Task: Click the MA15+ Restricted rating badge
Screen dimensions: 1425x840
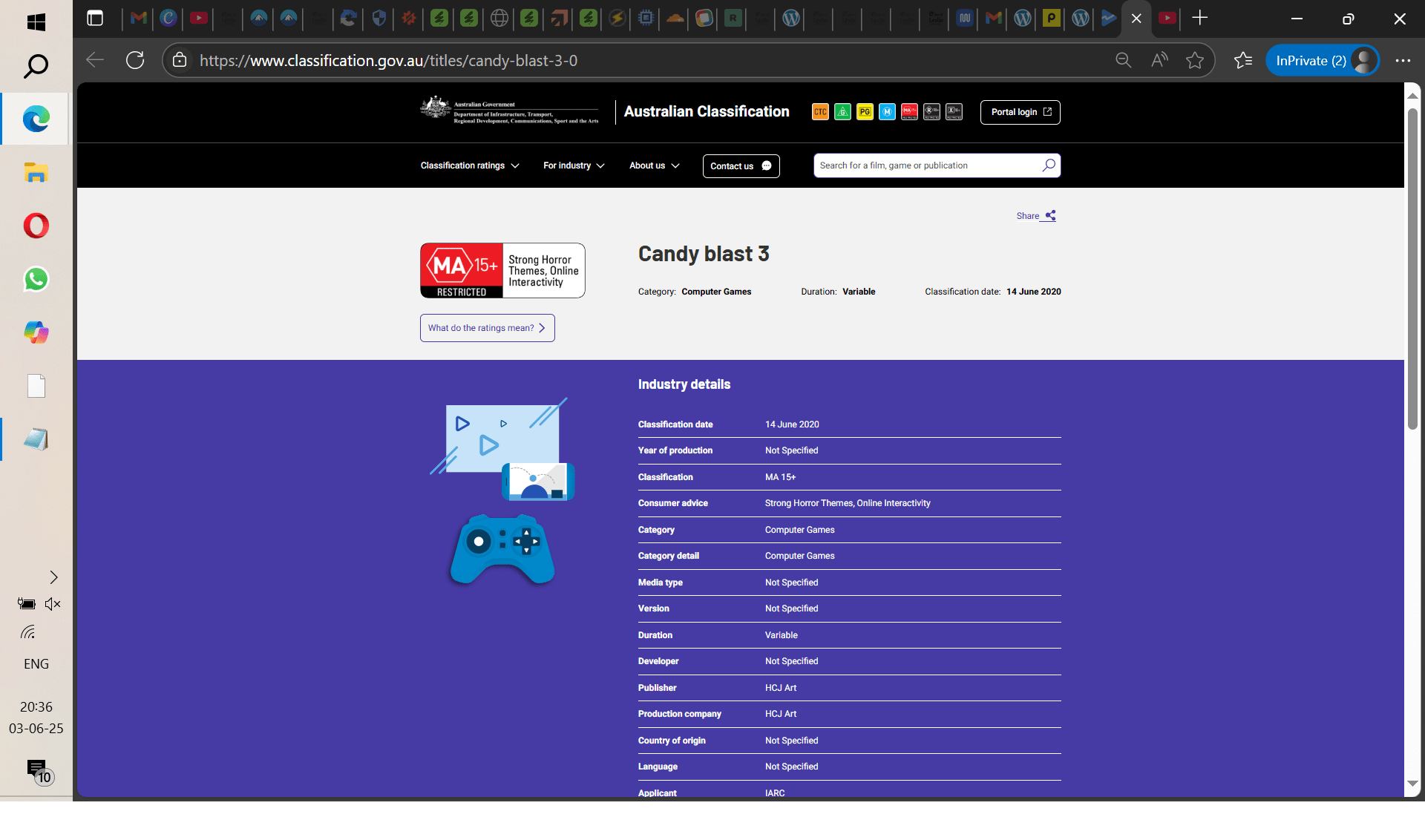Action: (x=502, y=271)
